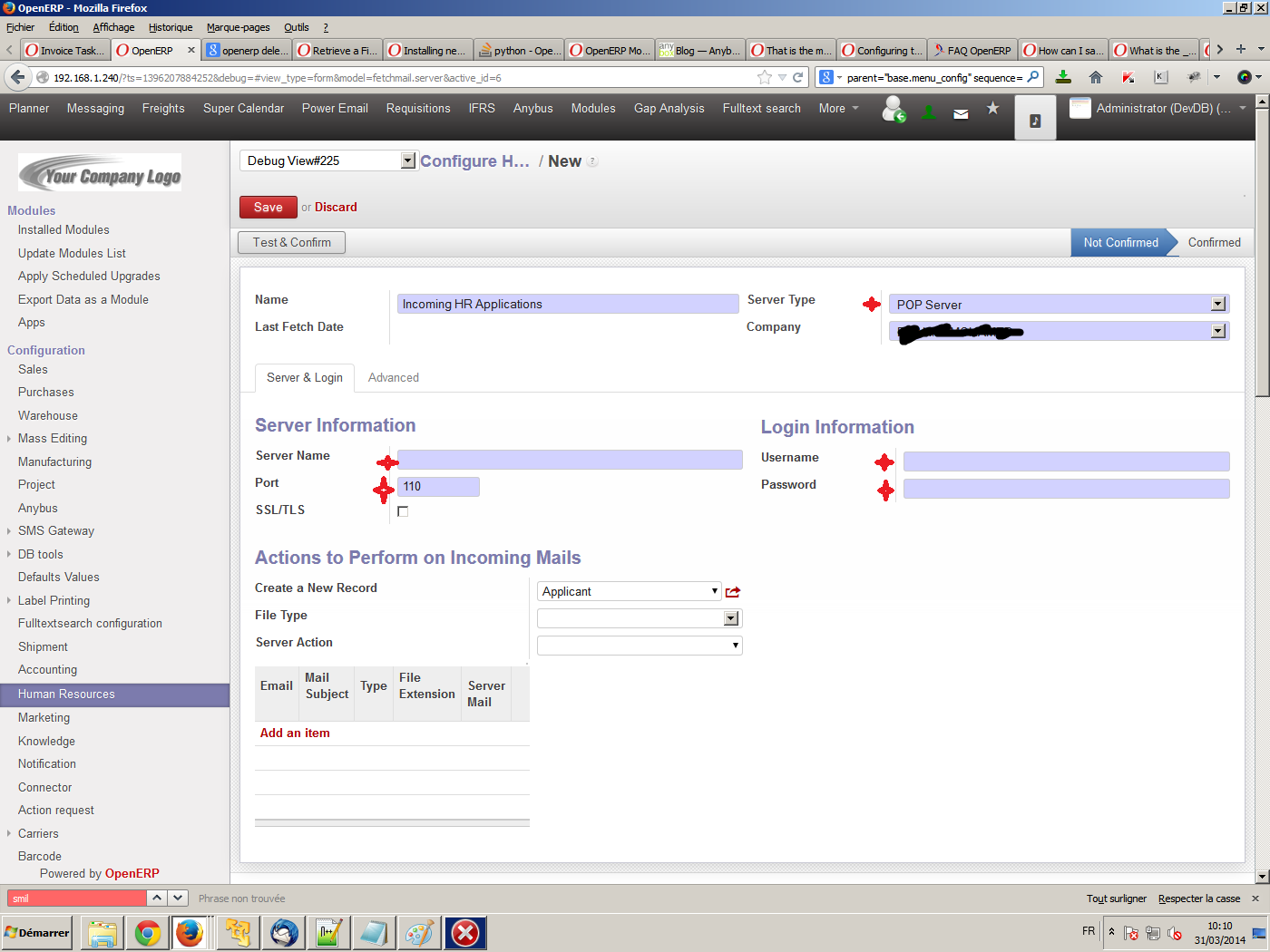Click the virtual keyboard K toolbar icon
This screenshot has height=952, width=1270.
(1160, 77)
